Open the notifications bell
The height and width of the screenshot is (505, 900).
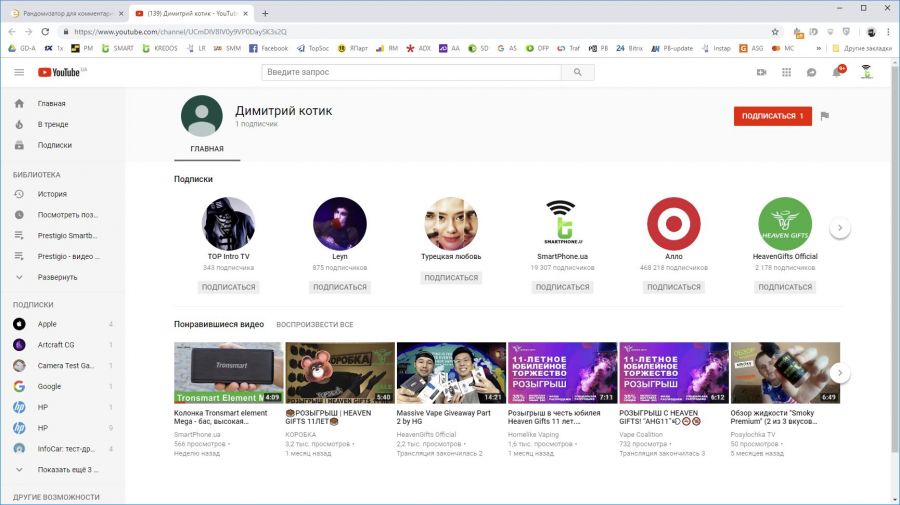[837, 72]
